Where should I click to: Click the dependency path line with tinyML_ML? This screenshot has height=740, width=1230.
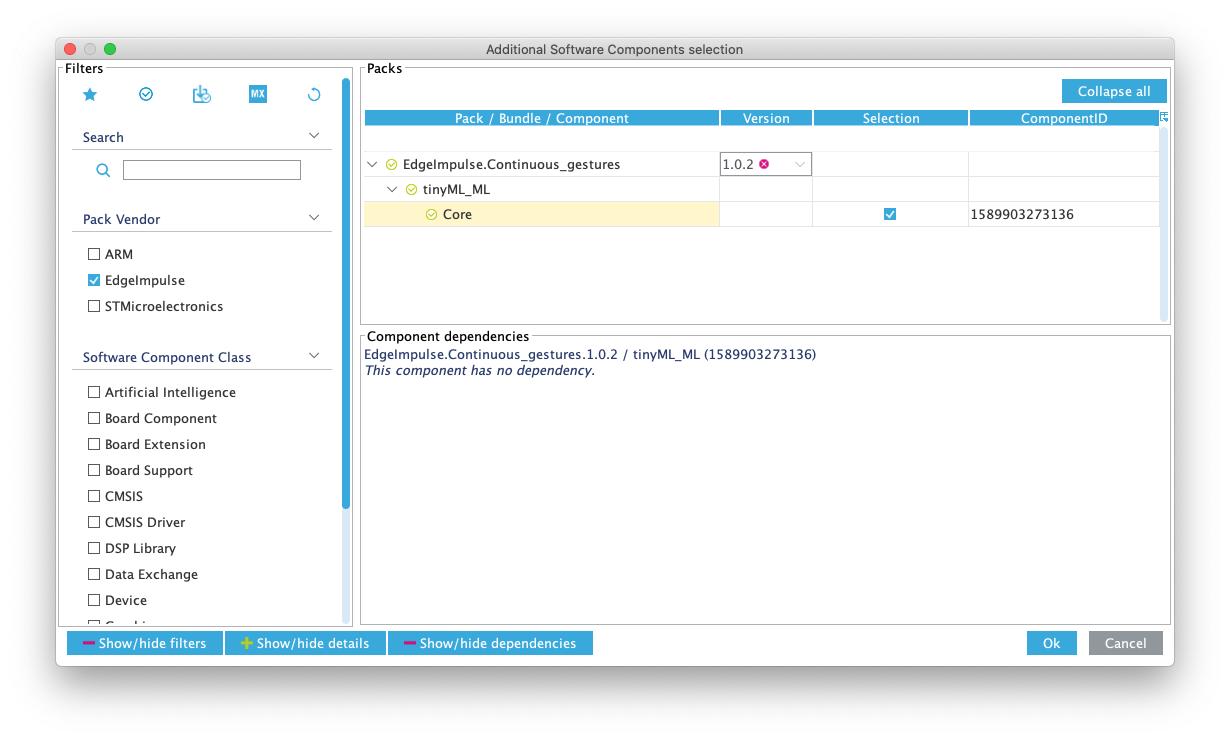pos(590,354)
